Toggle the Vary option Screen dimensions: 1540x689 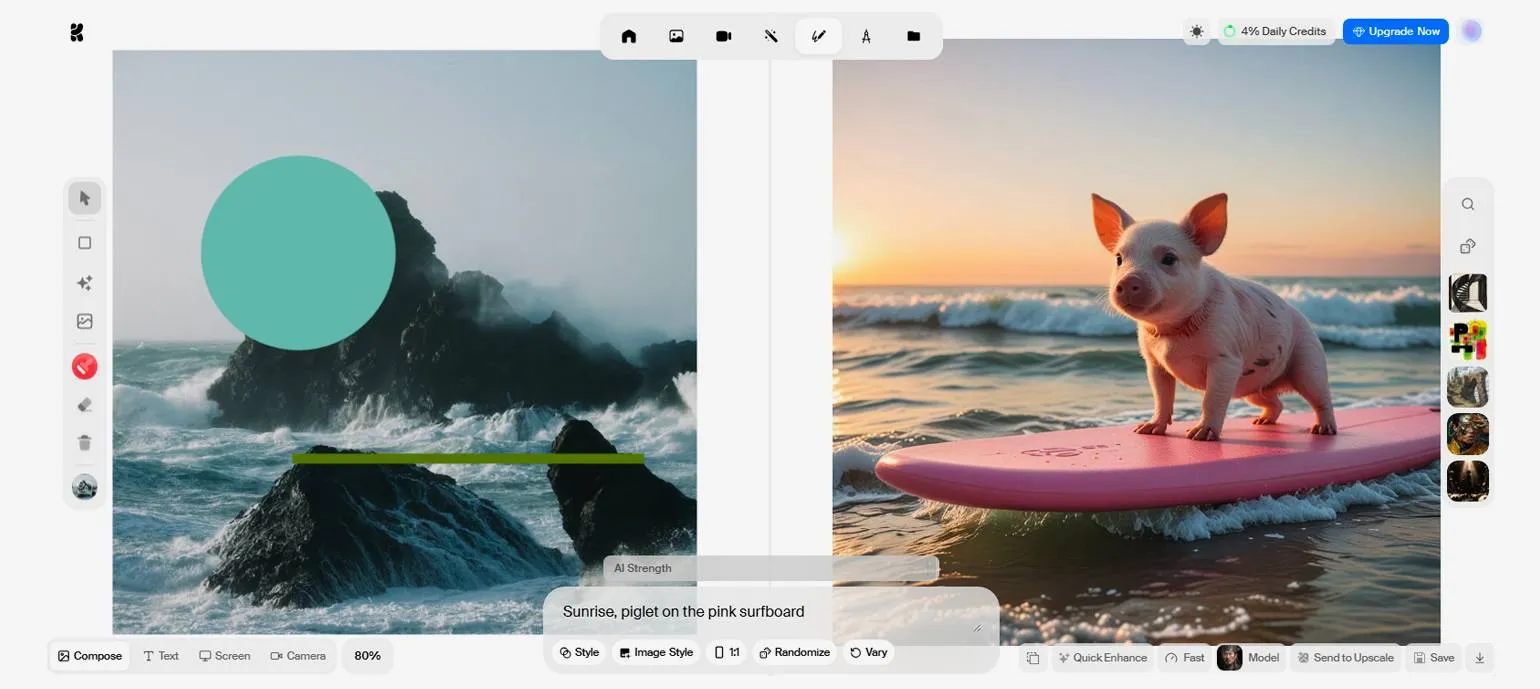[868, 652]
